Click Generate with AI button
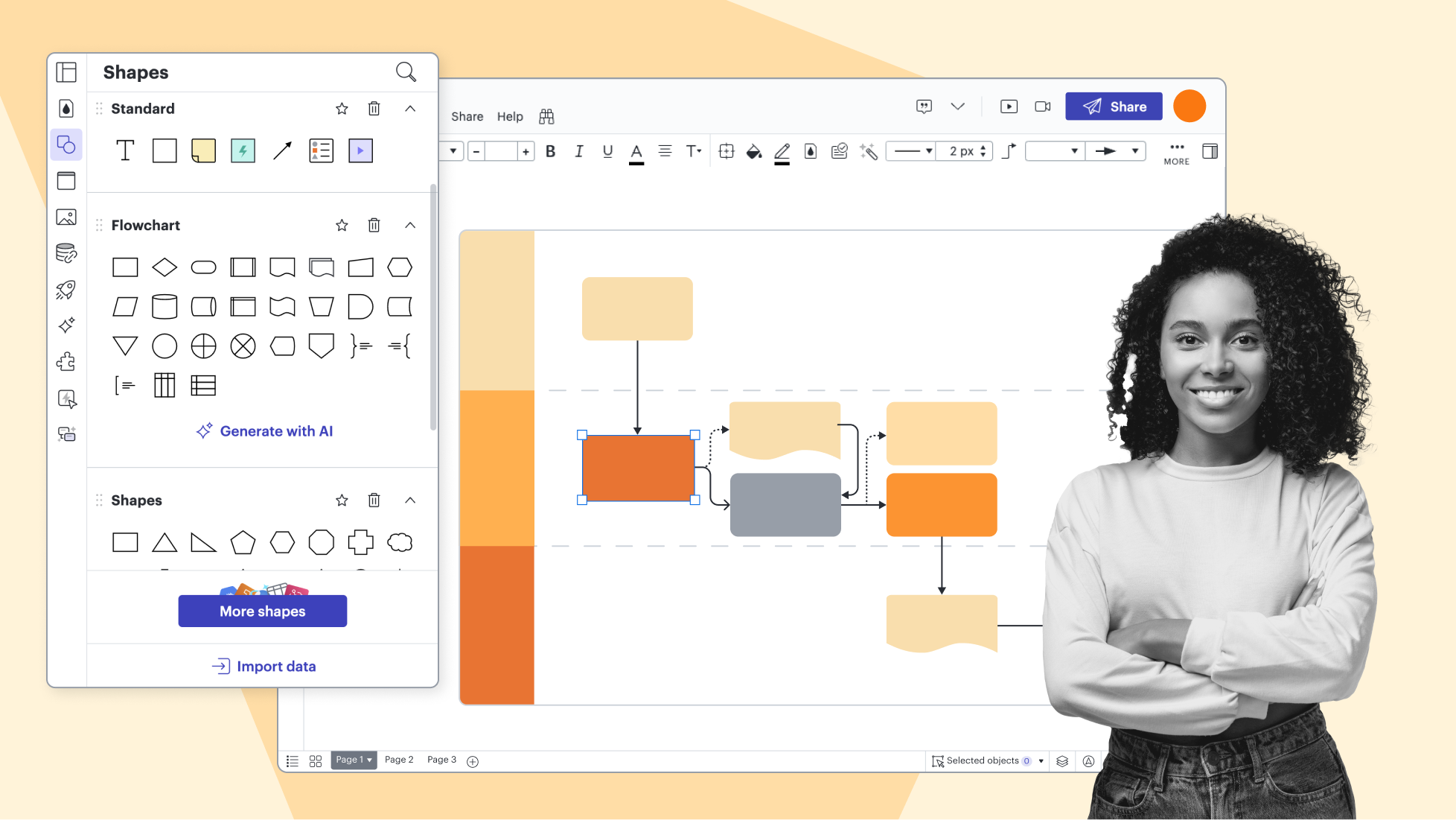This screenshot has width=1456, height=820. pyautogui.click(x=262, y=431)
